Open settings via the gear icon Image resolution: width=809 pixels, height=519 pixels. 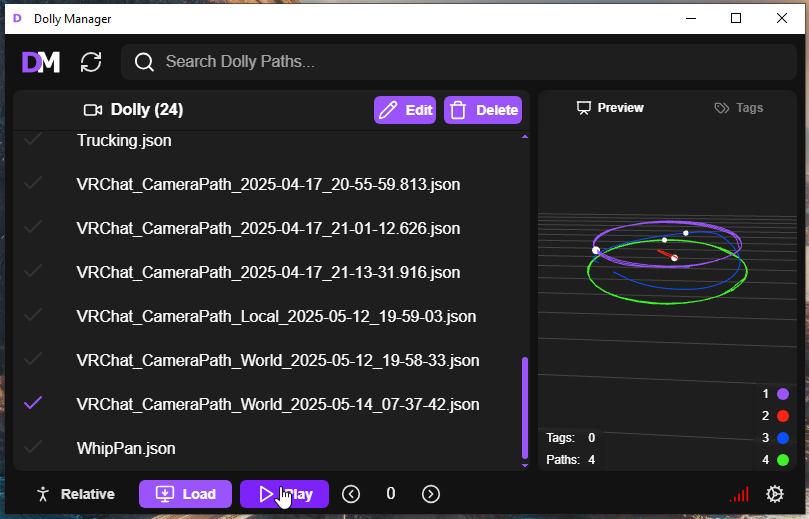pos(774,494)
